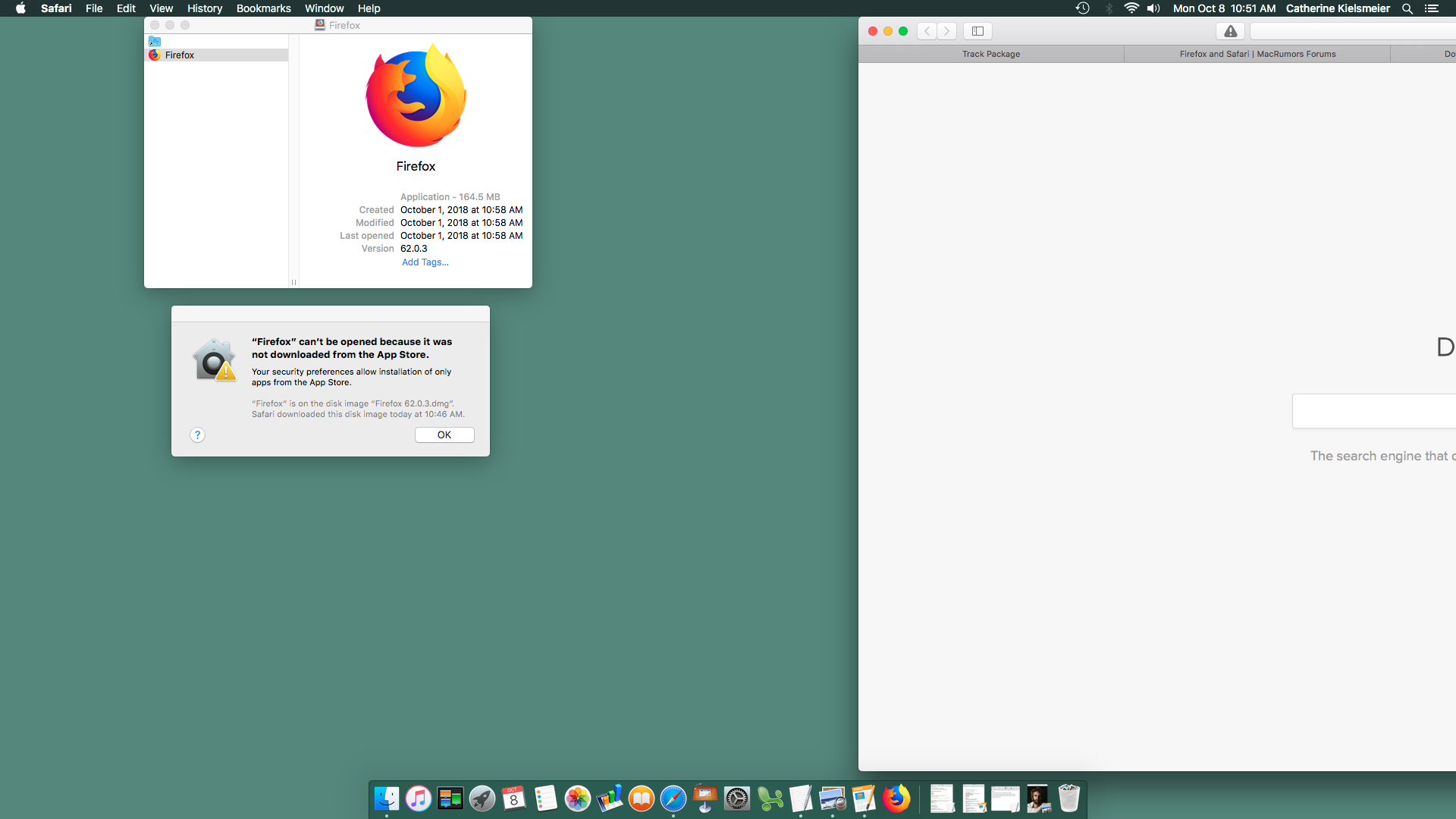The width and height of the screenshot is (1456, 819).
Task: Close the Safari window with the red button
Action: (x=873, y=31)
